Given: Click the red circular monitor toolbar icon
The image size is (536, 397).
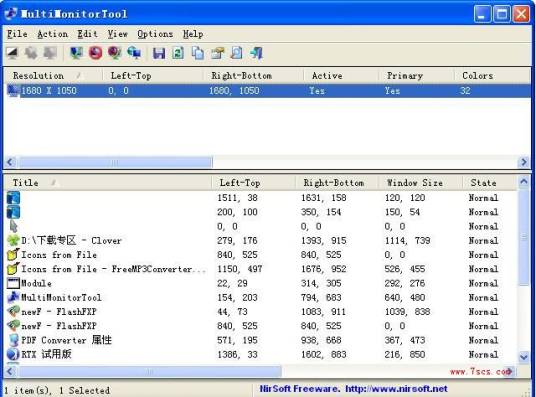Looking at the screenshot, I should (x=95, y=53).
